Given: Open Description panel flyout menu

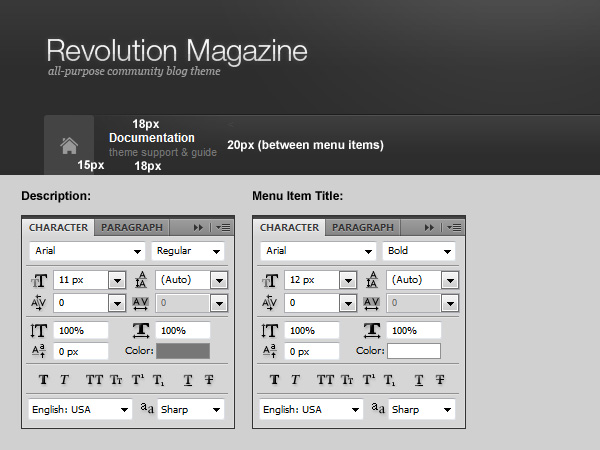Looking at the screenshot, I should click(x=223, y=228).
